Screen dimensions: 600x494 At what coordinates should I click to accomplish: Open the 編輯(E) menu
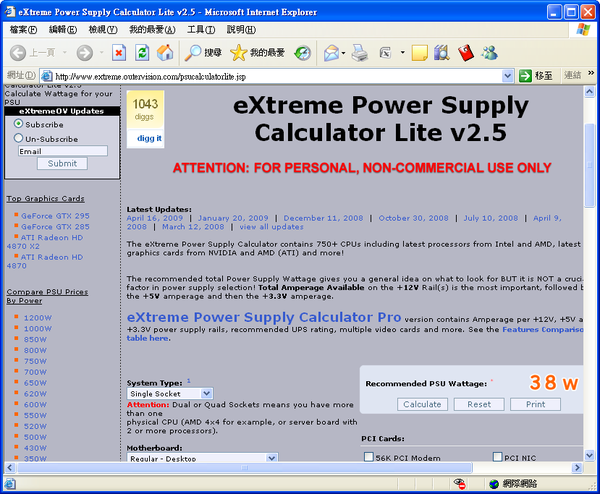[x=63, y=29]
